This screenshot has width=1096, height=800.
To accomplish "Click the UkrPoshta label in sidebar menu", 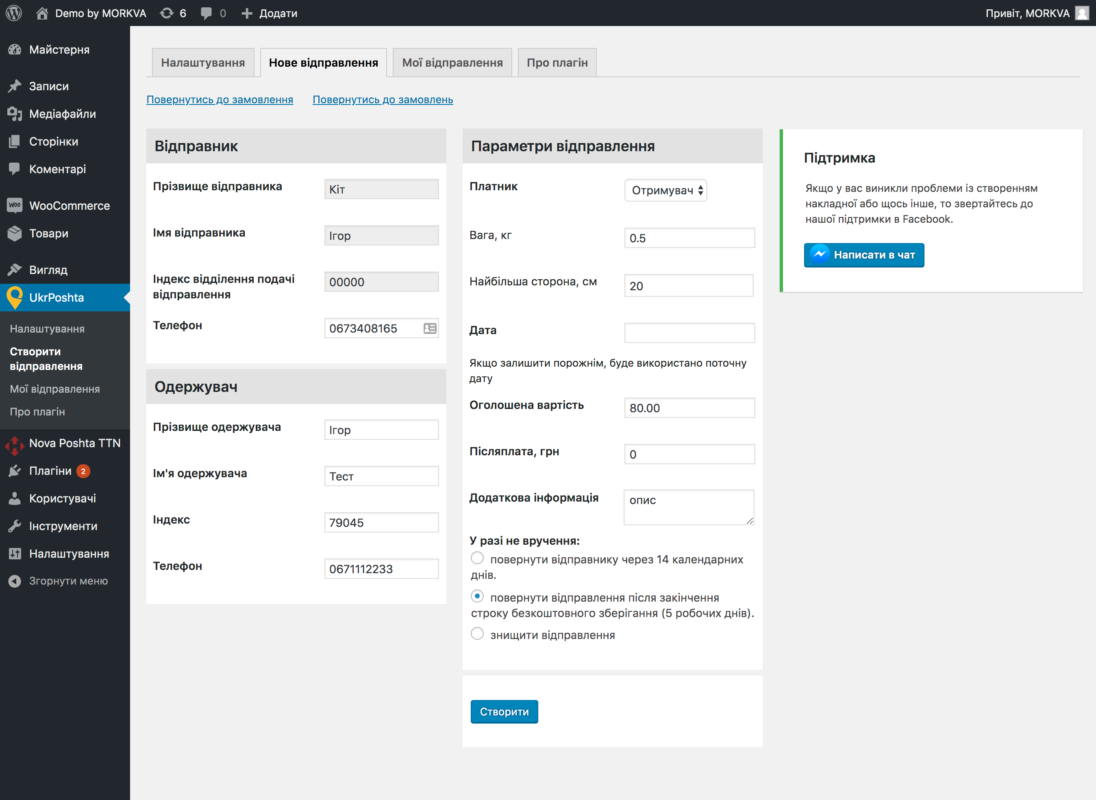I will coord(57,298).
